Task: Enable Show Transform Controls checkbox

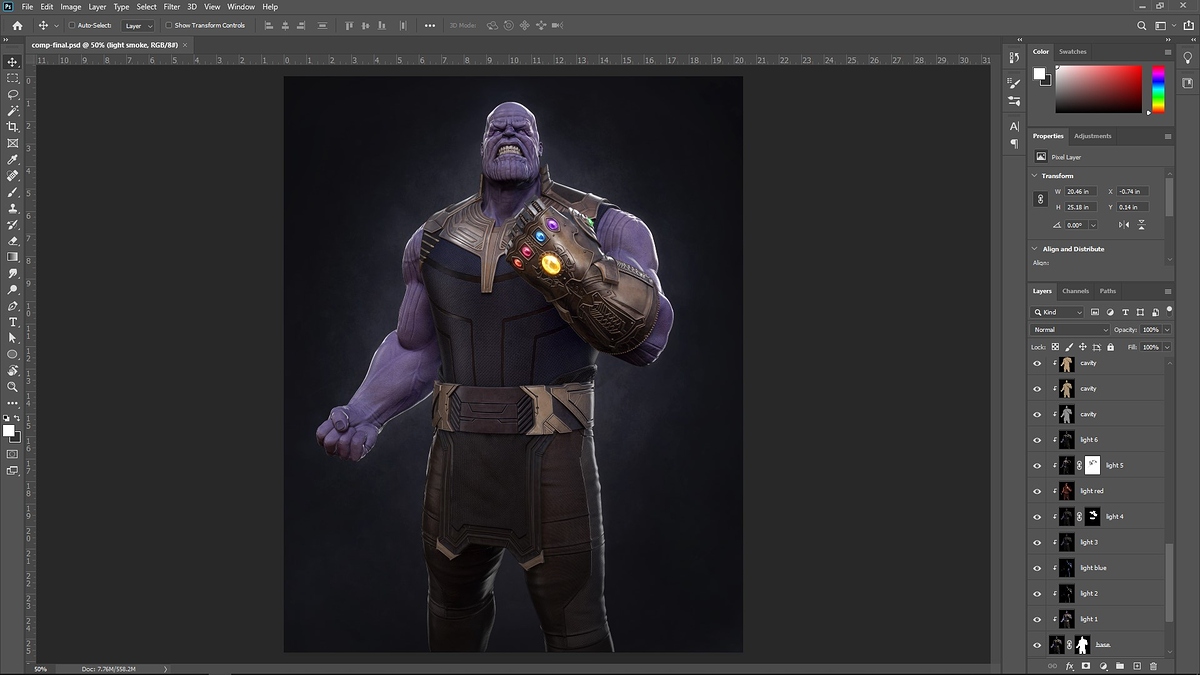Action: coord(168,26)
